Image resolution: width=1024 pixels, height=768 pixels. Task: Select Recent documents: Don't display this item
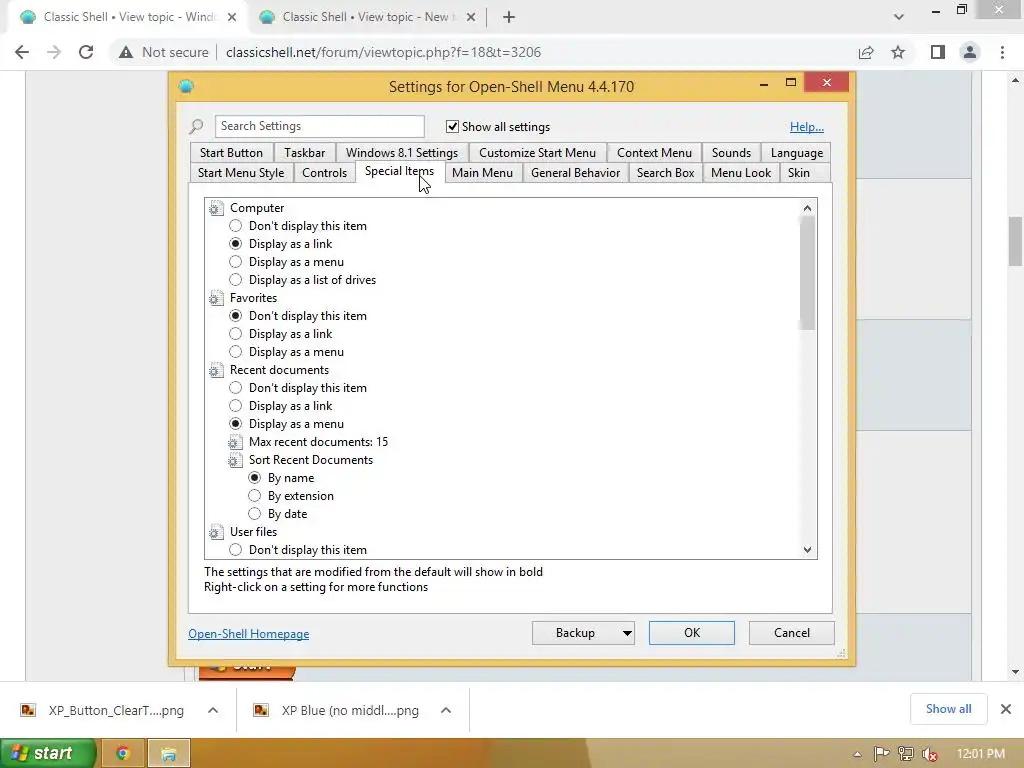point(235,388)
